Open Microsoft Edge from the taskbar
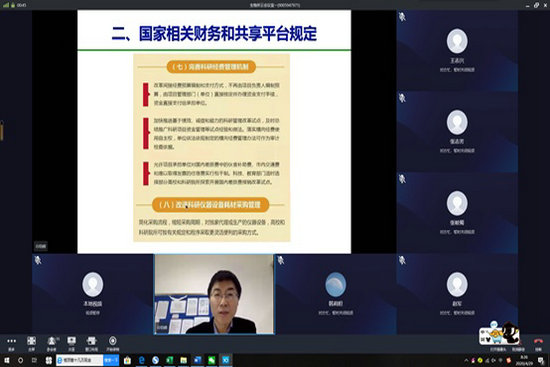This screenshot has height=367, width=550. pos(142,360)
